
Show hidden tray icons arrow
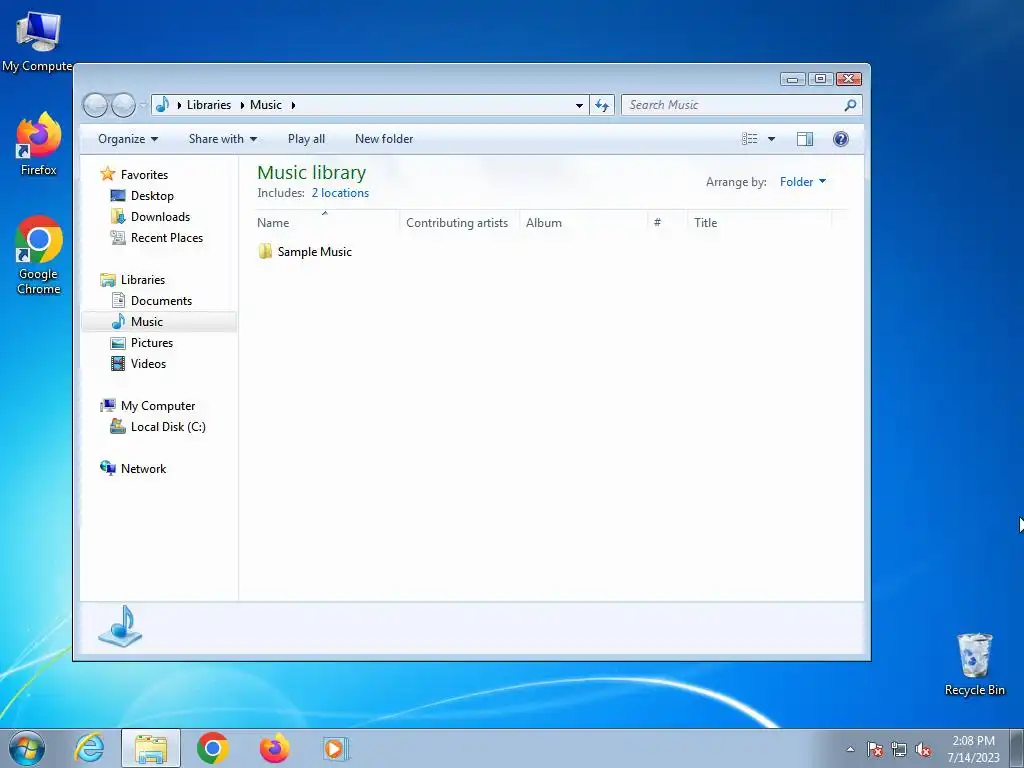(850, 749)
